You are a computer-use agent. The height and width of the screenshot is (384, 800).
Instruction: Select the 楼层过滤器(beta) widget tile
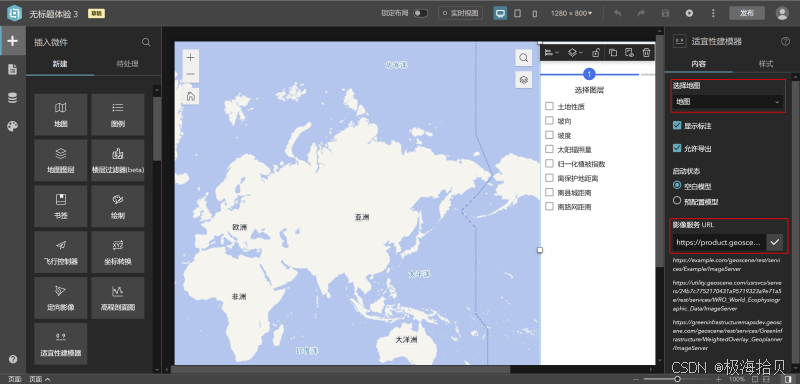tap(118, 161)
